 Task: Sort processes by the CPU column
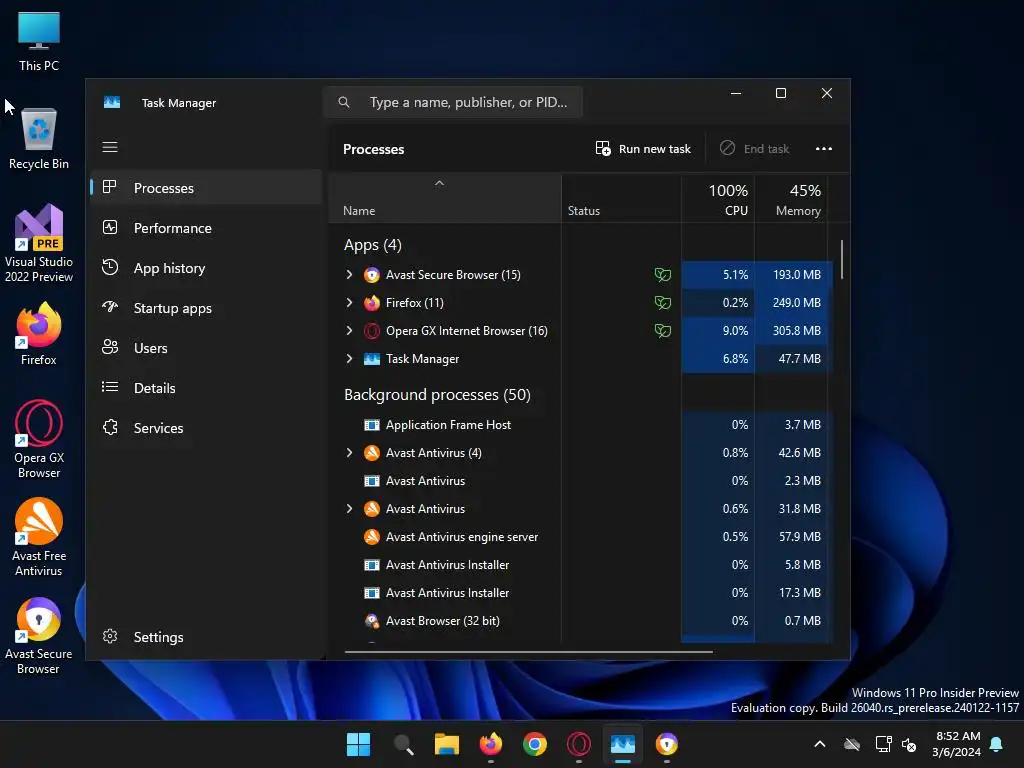tap(718, 200)
